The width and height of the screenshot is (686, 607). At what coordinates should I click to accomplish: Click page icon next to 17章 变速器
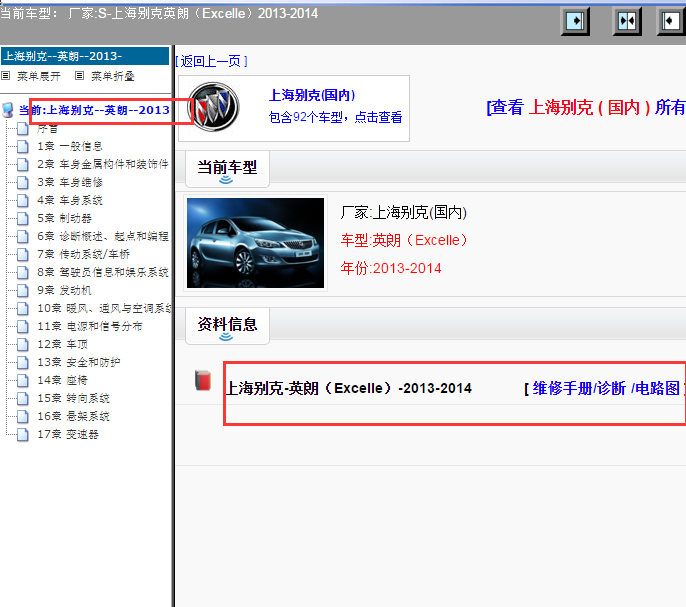pos(23,435)
